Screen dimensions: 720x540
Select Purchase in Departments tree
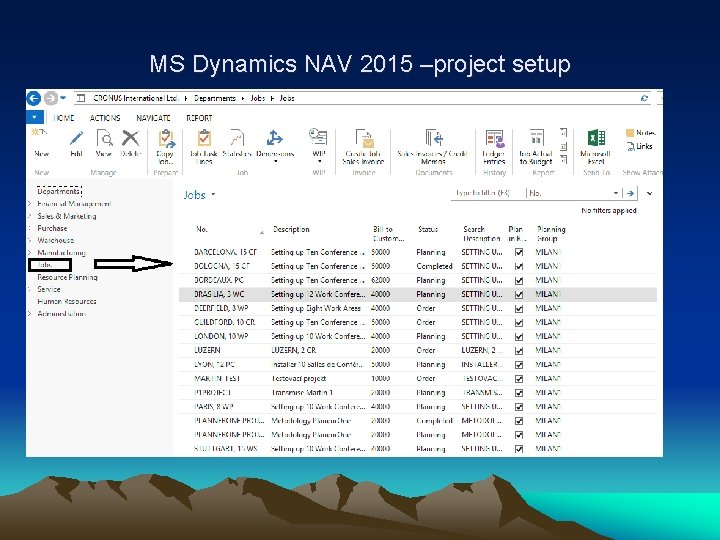52,228
